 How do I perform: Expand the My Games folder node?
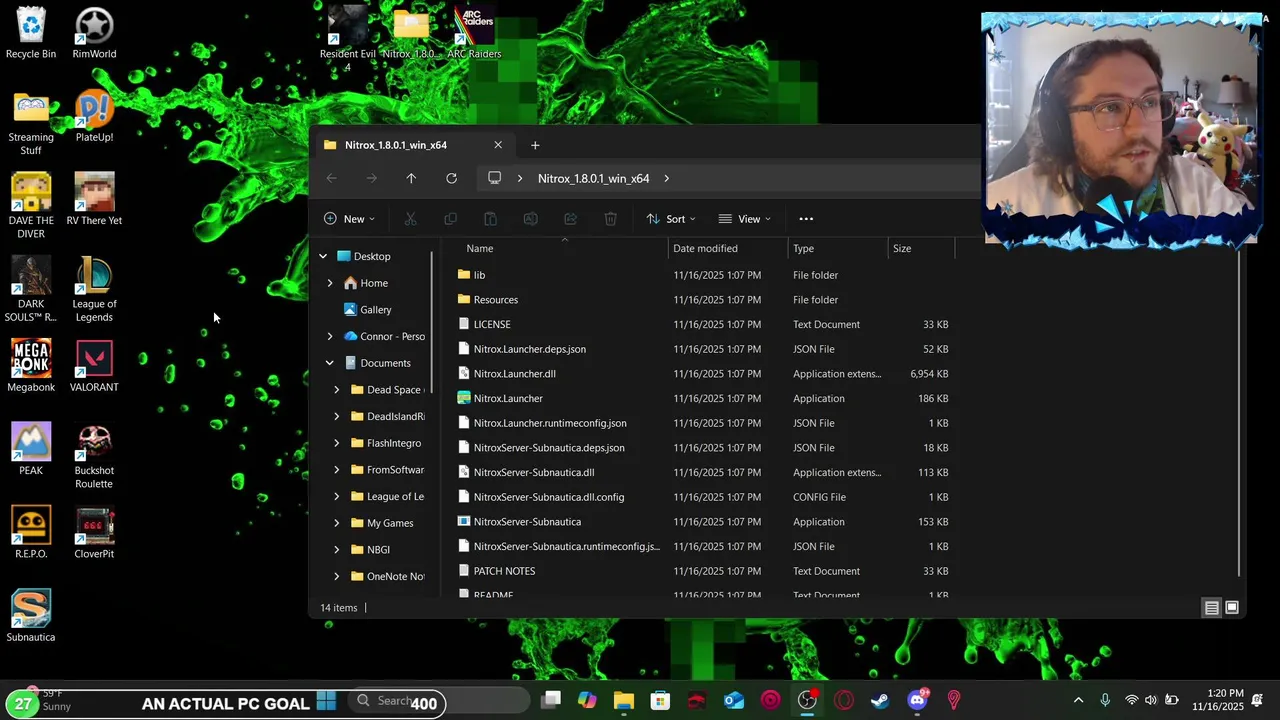337,523
